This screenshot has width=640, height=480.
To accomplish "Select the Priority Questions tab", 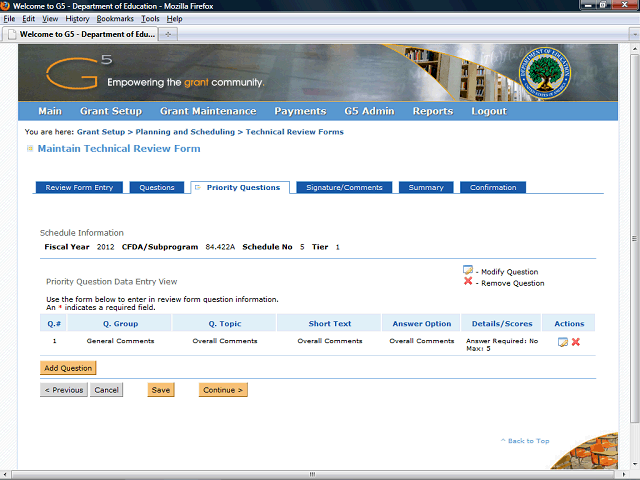I will coord(240,187).
